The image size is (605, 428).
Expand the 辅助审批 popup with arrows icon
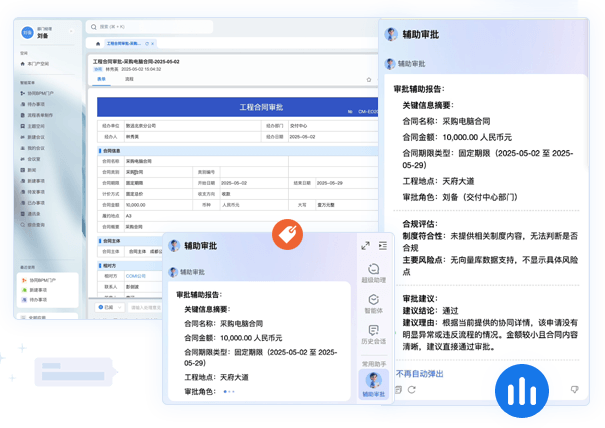point(365,245)
